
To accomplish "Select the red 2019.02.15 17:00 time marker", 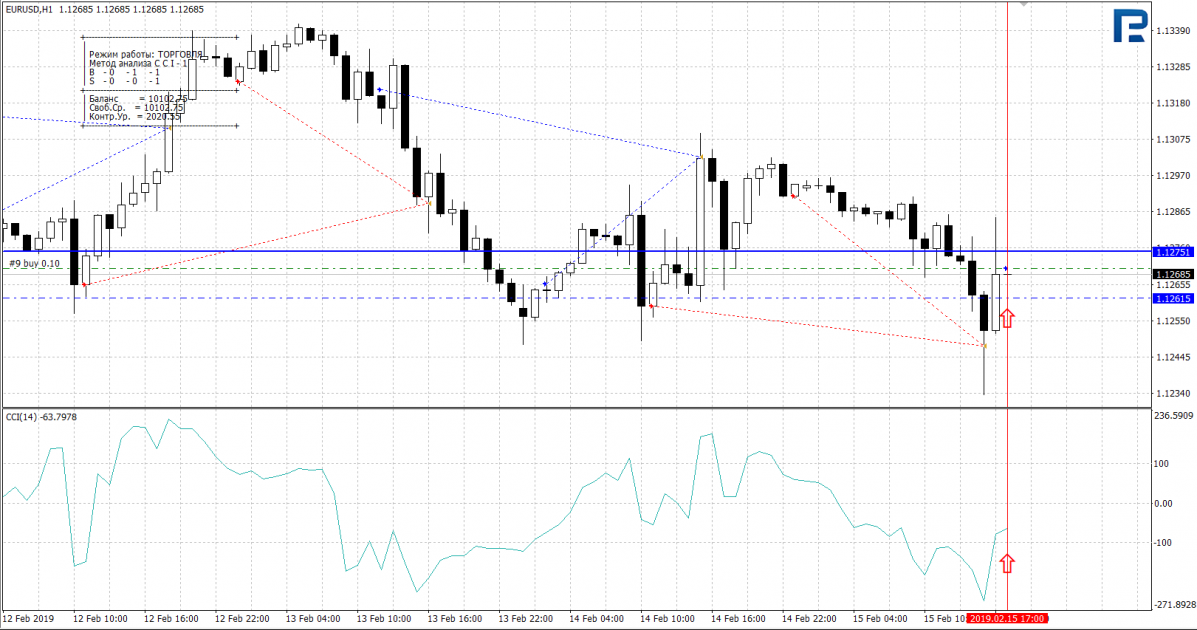I will coord(1008,619).
